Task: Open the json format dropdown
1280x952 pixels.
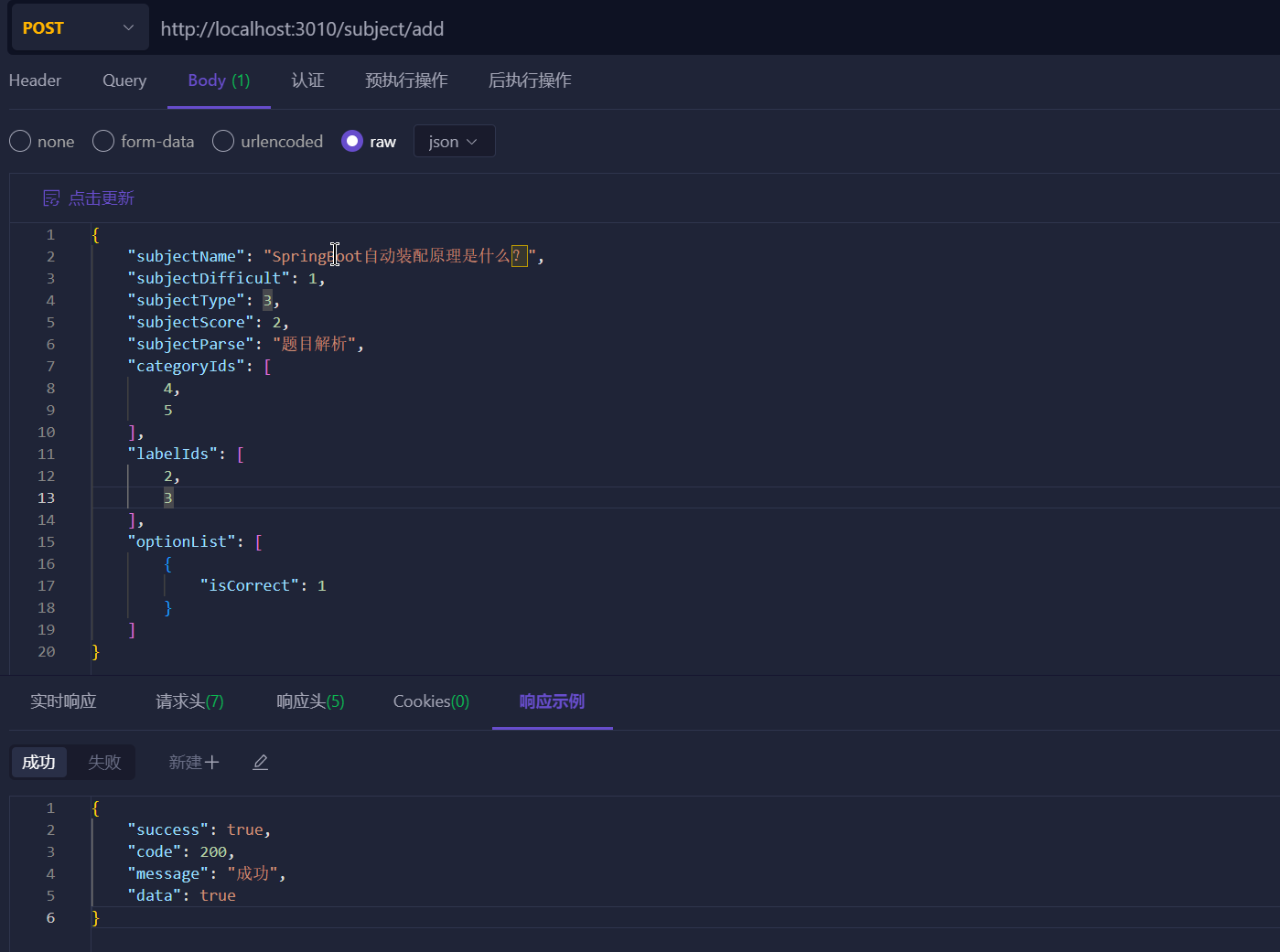Action: tap(454, 142)
